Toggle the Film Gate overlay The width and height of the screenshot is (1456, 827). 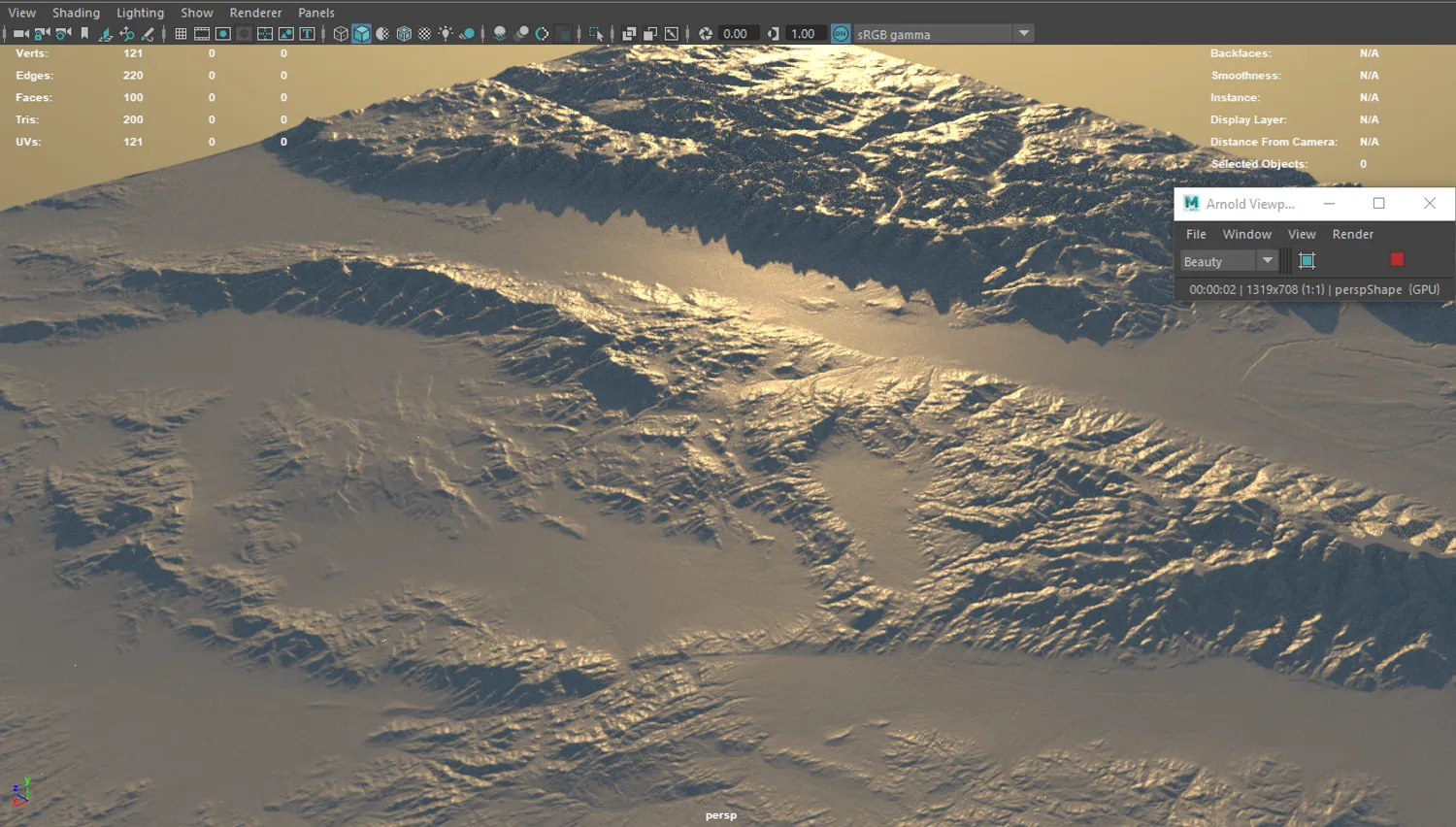point(202,34)
